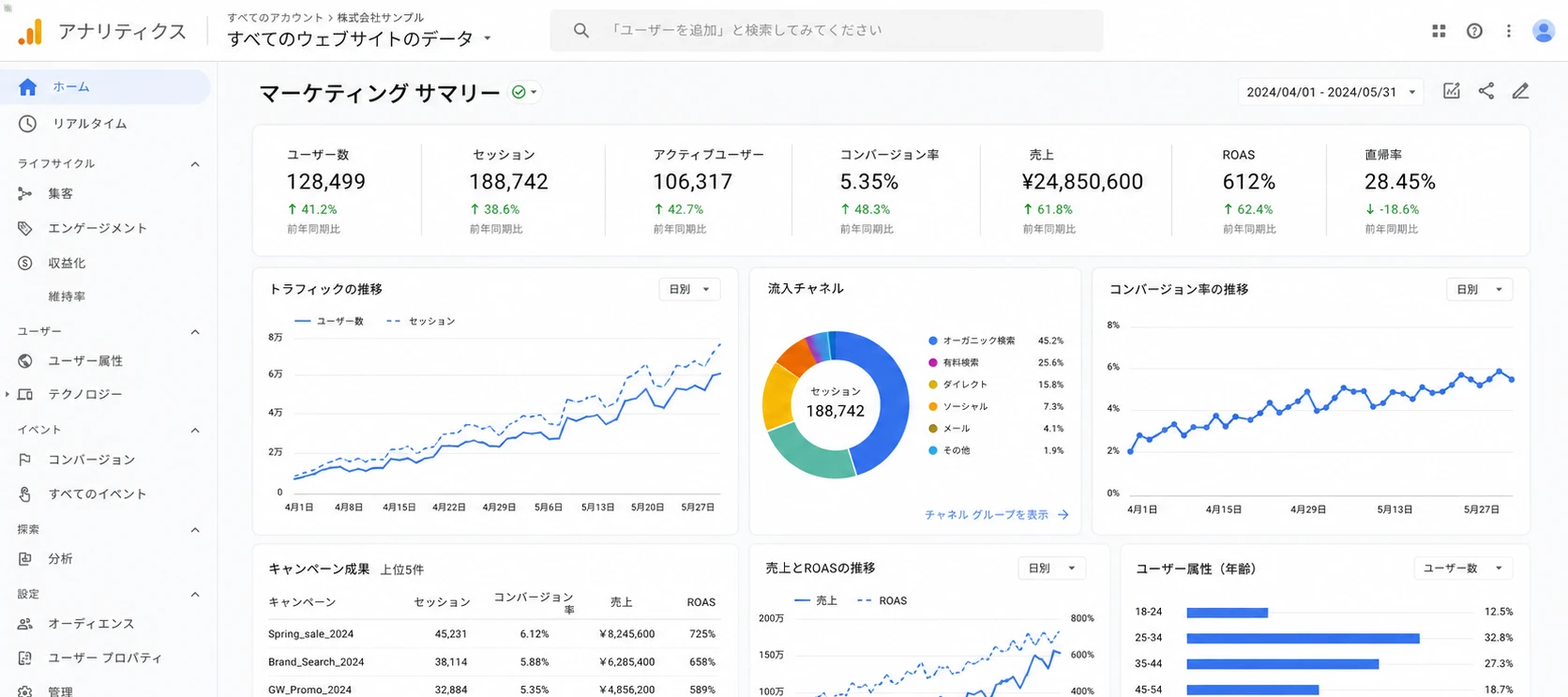Click the donut chart center セッション total
Viewport: 1568px width, 697px height.
click(836, 403)
